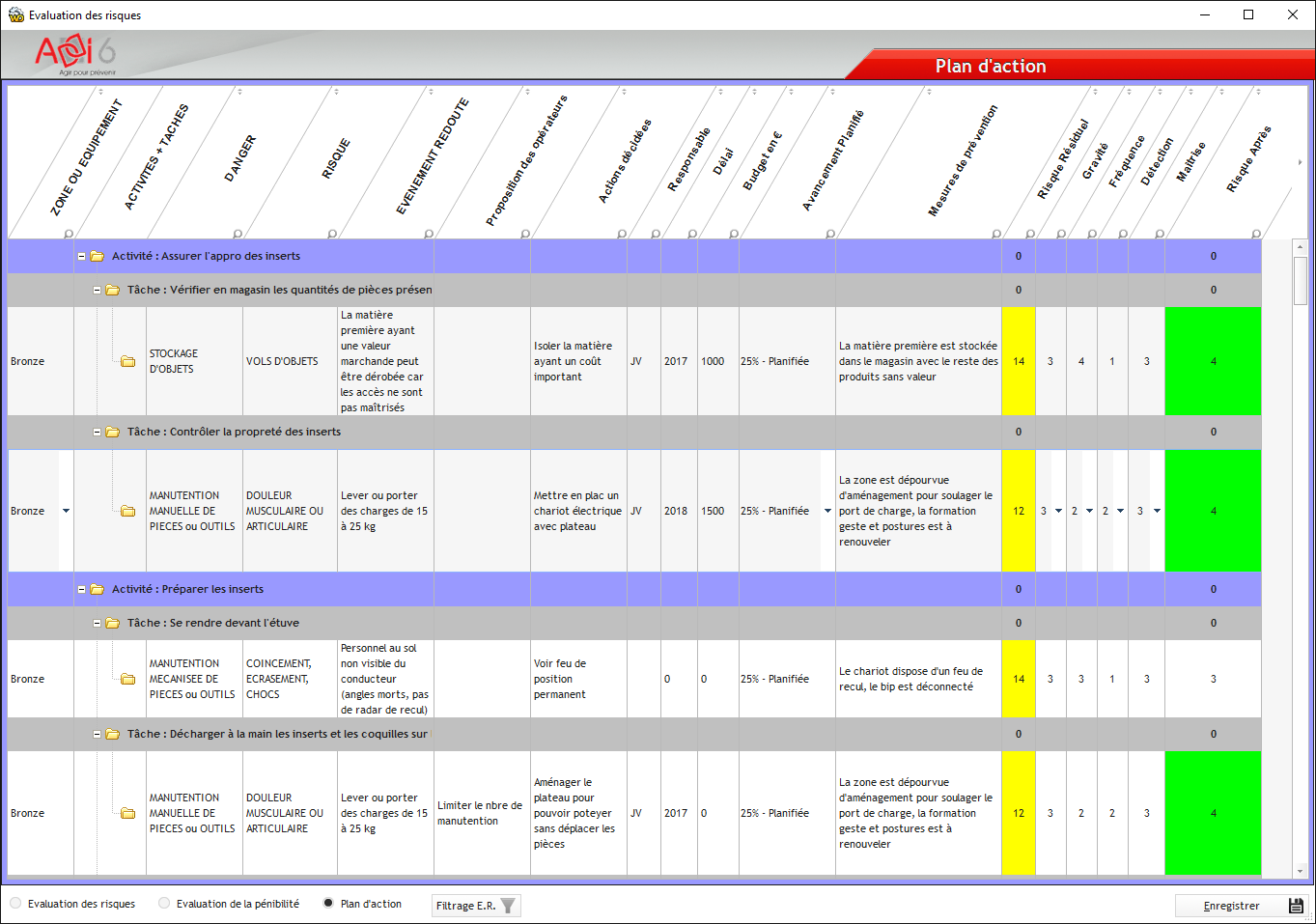Click search magnifier of Proposition des opérateurs column
Viewport: 1316px width, 924px height.
tap(525, 234)
